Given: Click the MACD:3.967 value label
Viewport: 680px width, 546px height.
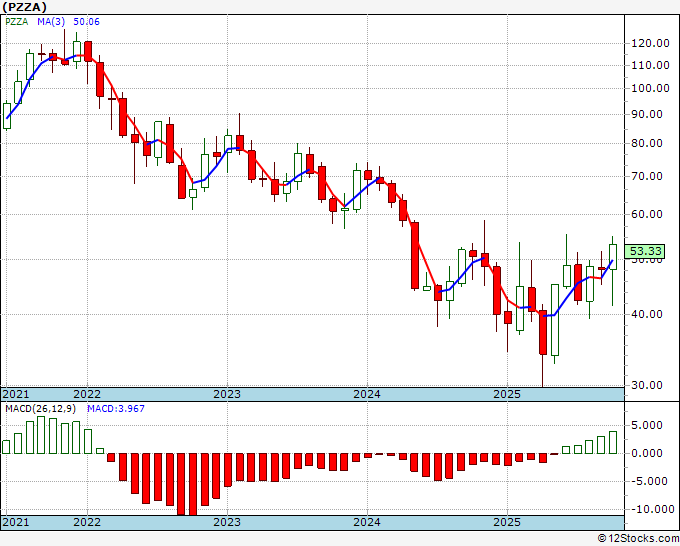Looking at the screenshot, I should click(116, 409).
